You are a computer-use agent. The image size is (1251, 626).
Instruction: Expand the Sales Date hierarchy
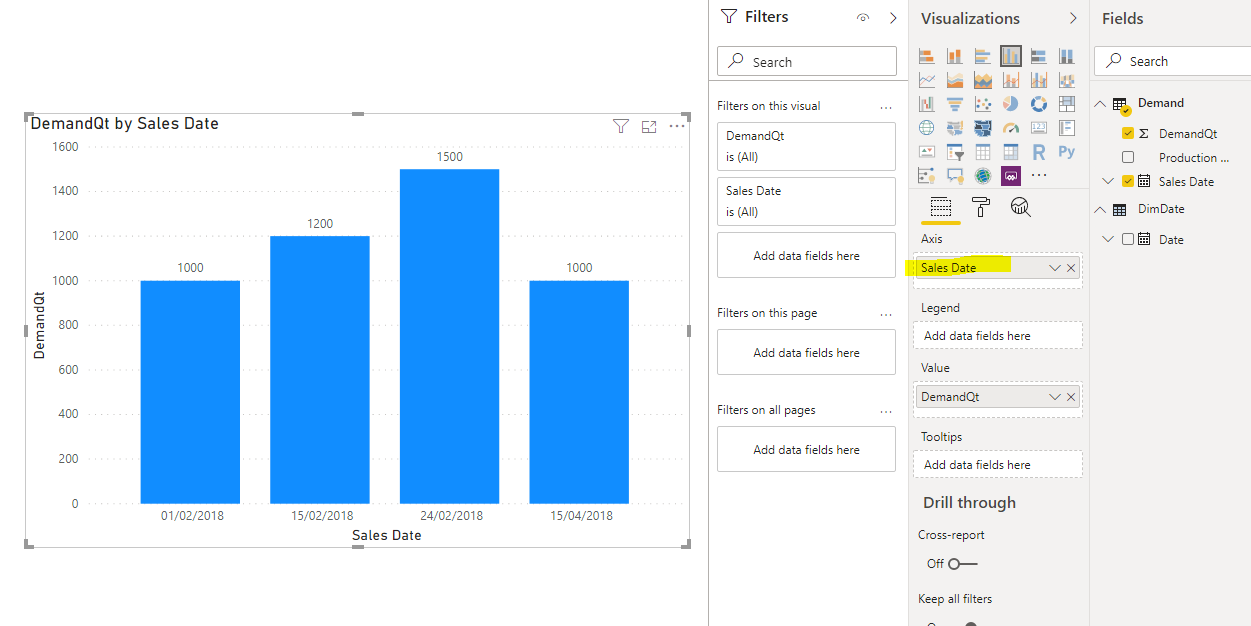(x=1108, y=181)
